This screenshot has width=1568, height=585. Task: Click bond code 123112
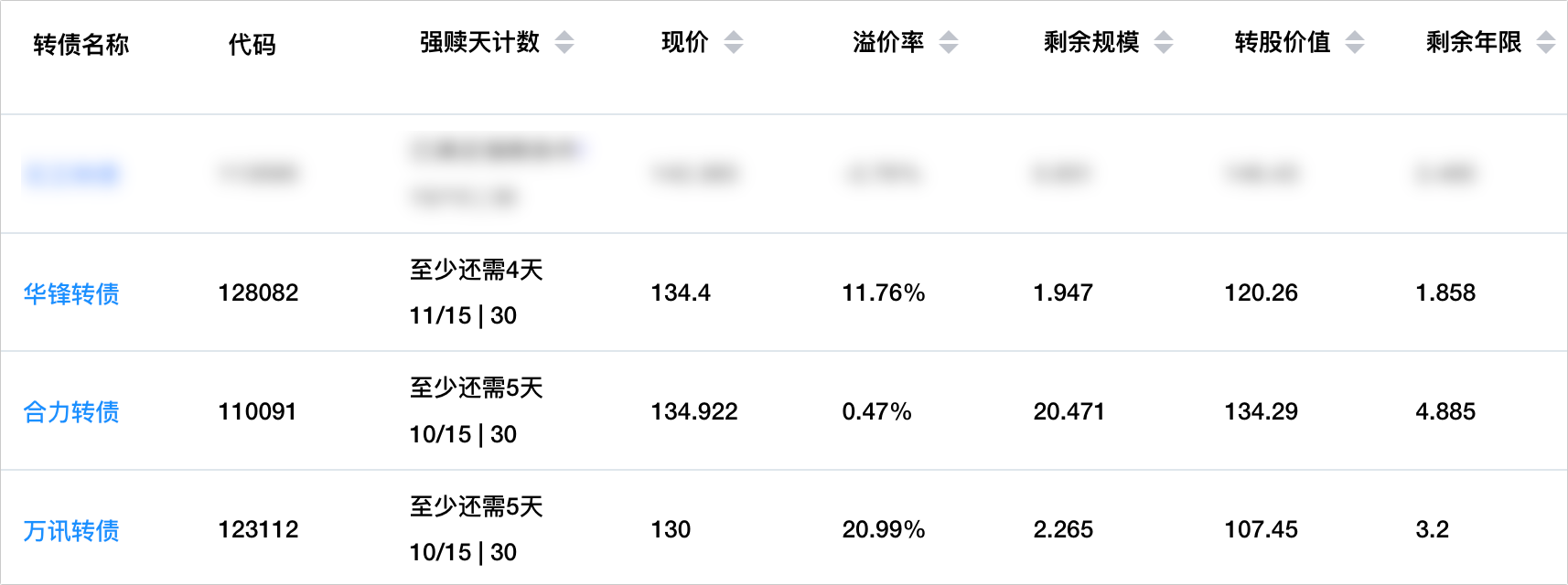point(258,529)
